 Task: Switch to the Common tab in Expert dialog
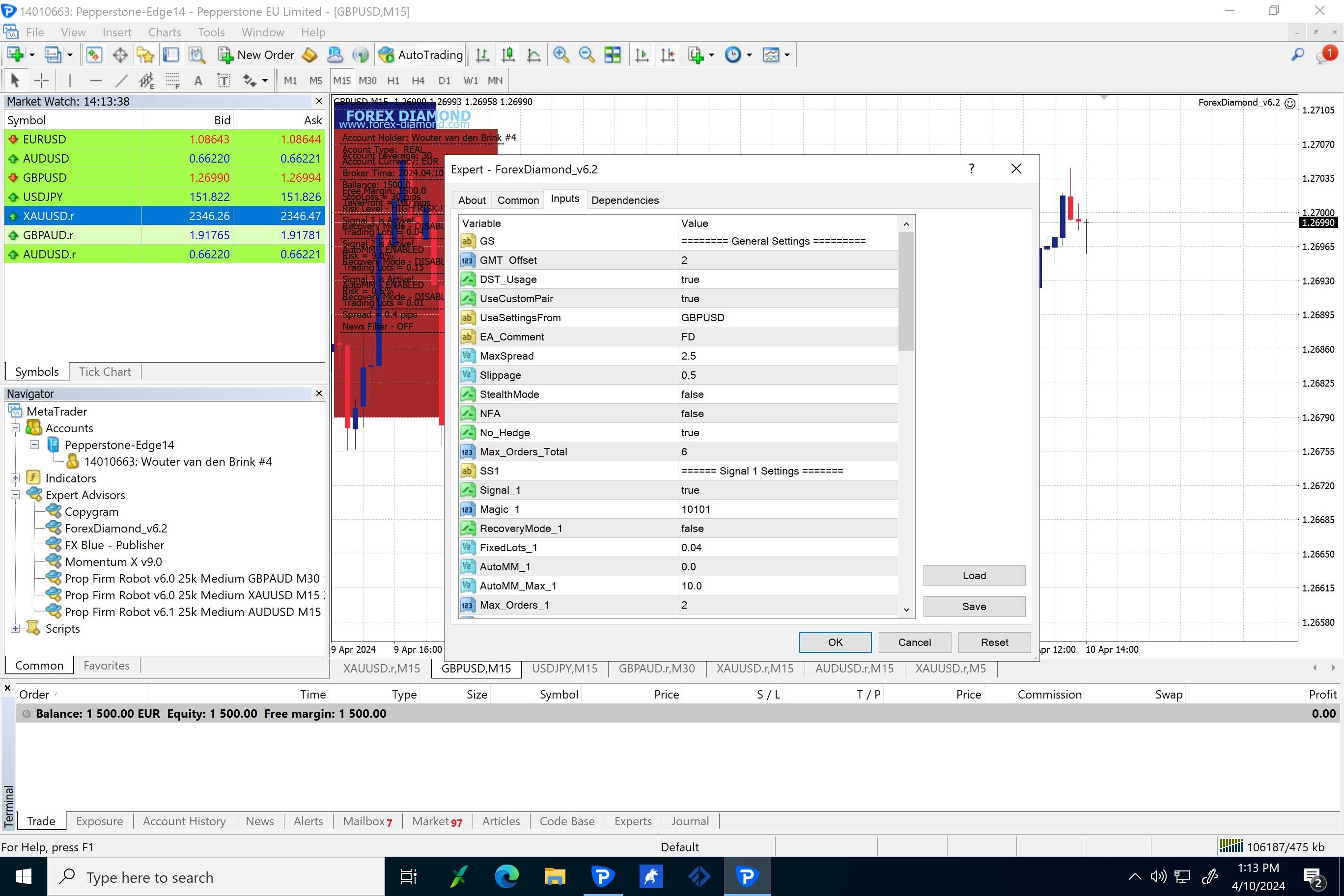(x=518, y=200)
